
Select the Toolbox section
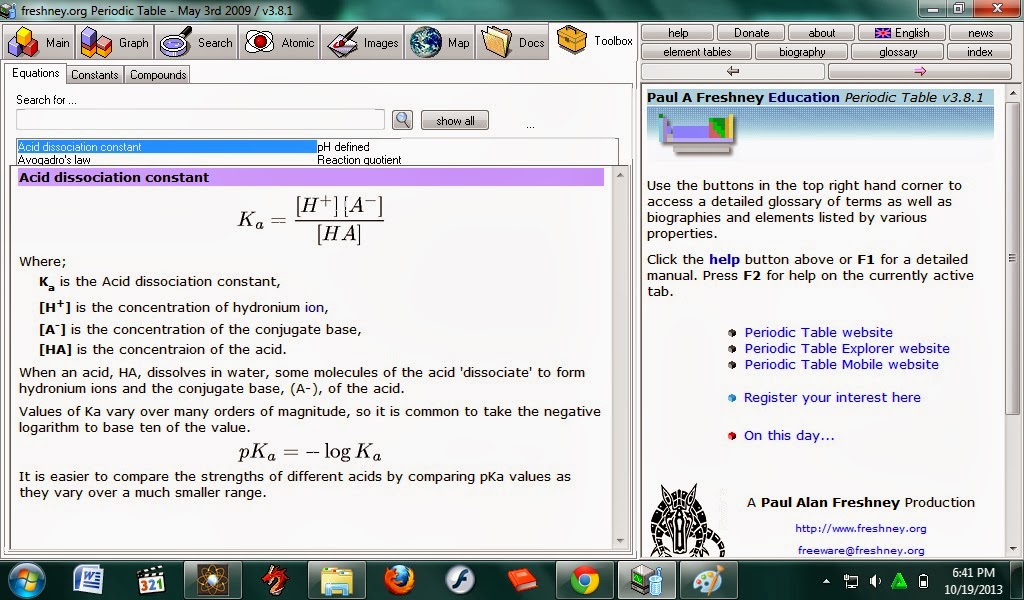click(x=594, y=41)
